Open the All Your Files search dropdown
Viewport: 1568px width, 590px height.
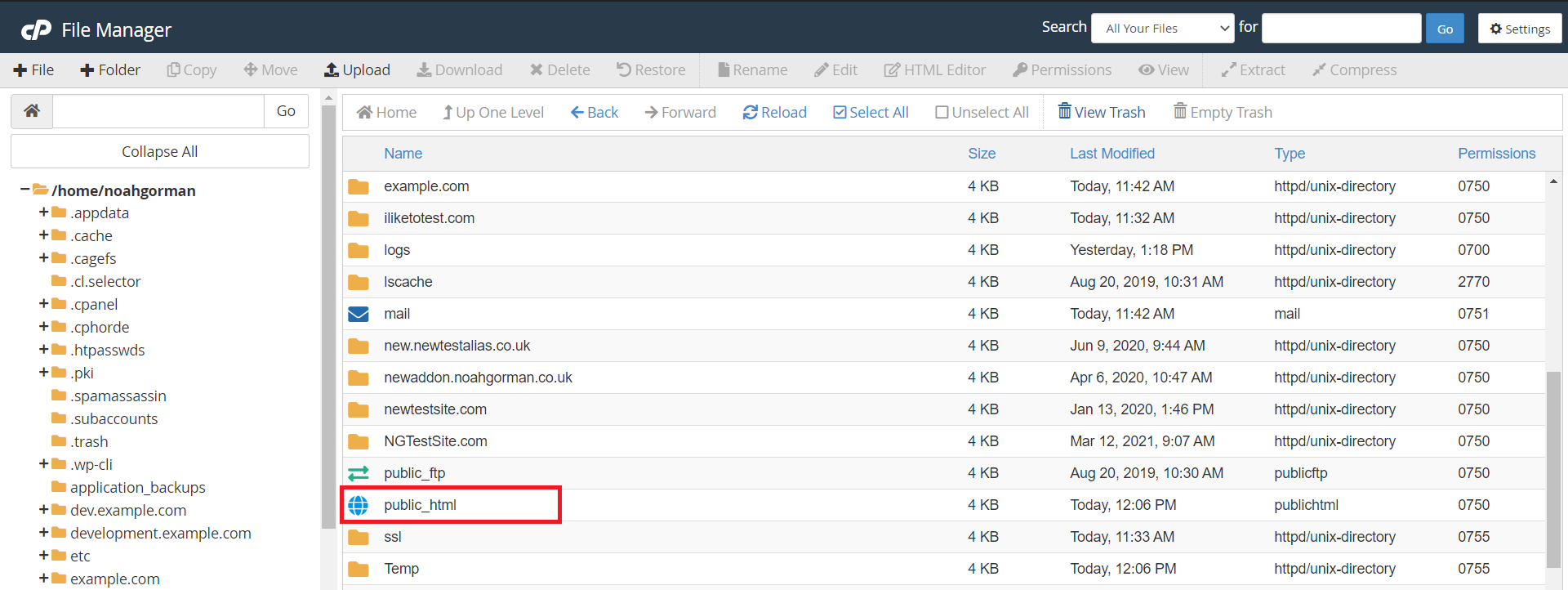point(1162,29)
